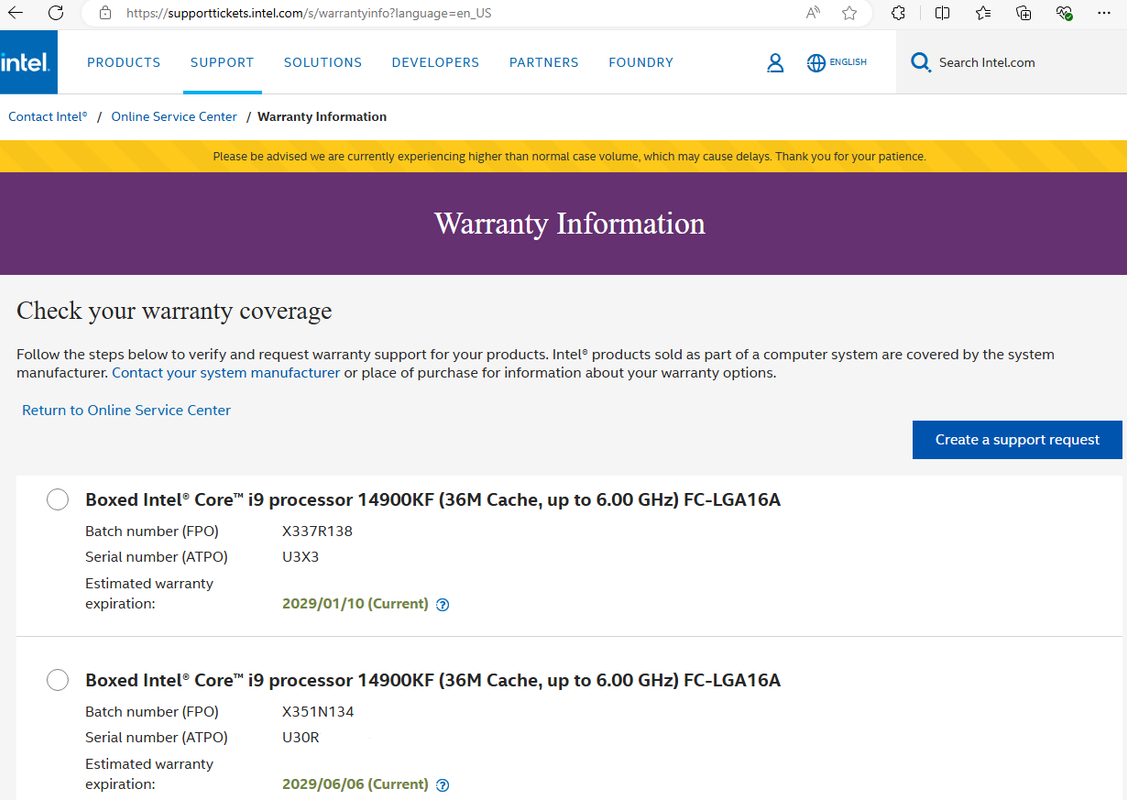This screenshot has height=800, width=1127.
Task: Open help icon next to 2029/06/06 expiration
Action: coord(443,785)
